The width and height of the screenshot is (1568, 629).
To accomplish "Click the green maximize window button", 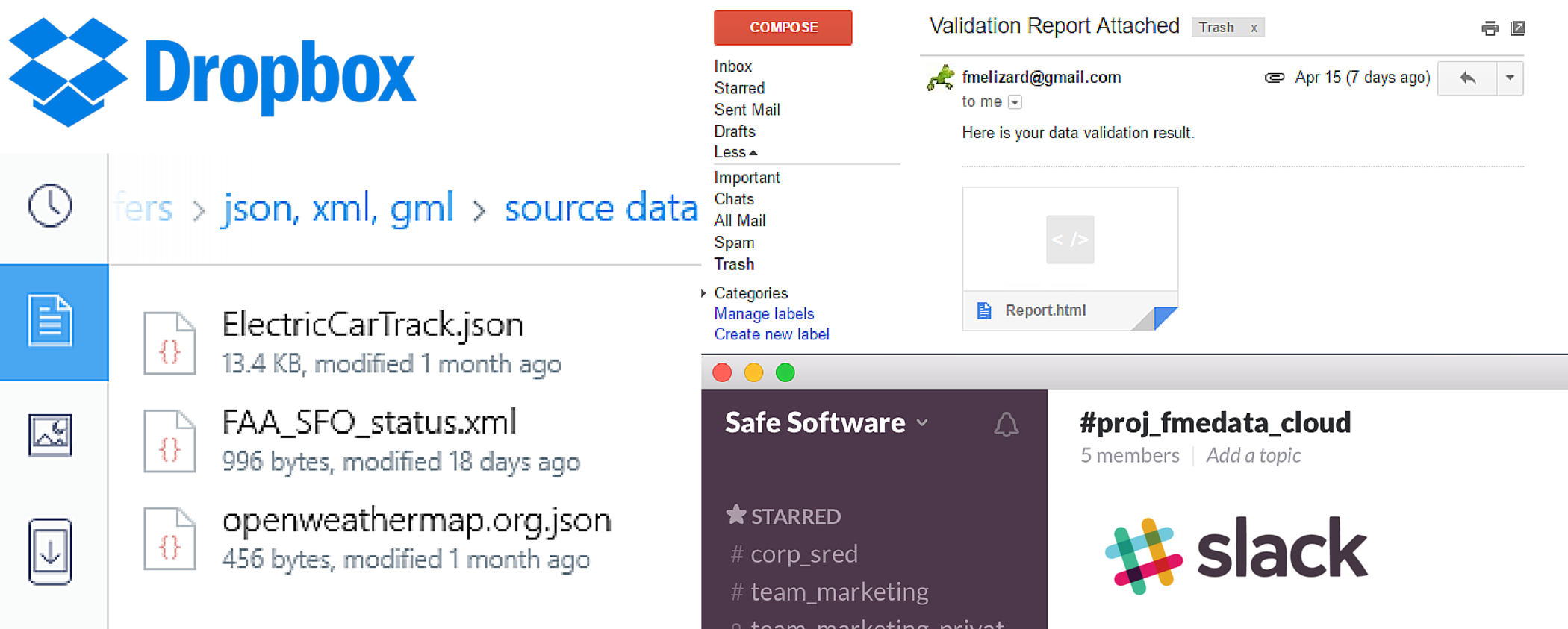I will click(x=785, y=372).
